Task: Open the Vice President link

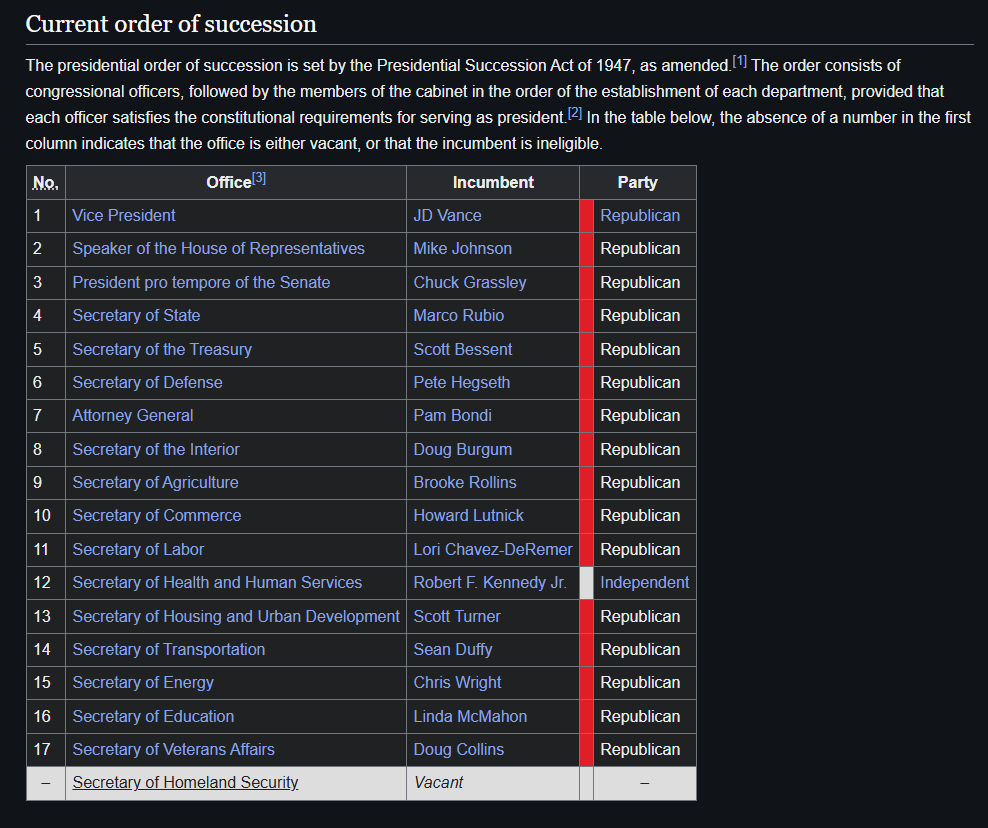Action: (x=124, y=216)
